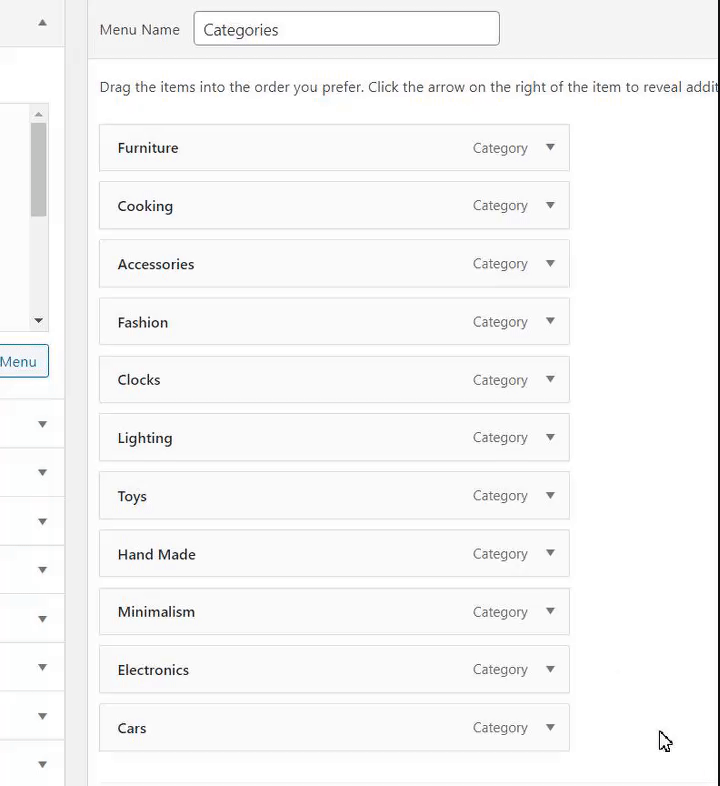Reveal Fashion item options via arrow
Viewport: 720px width, 786px height.
pyautogui.click(x=550, y=322)
